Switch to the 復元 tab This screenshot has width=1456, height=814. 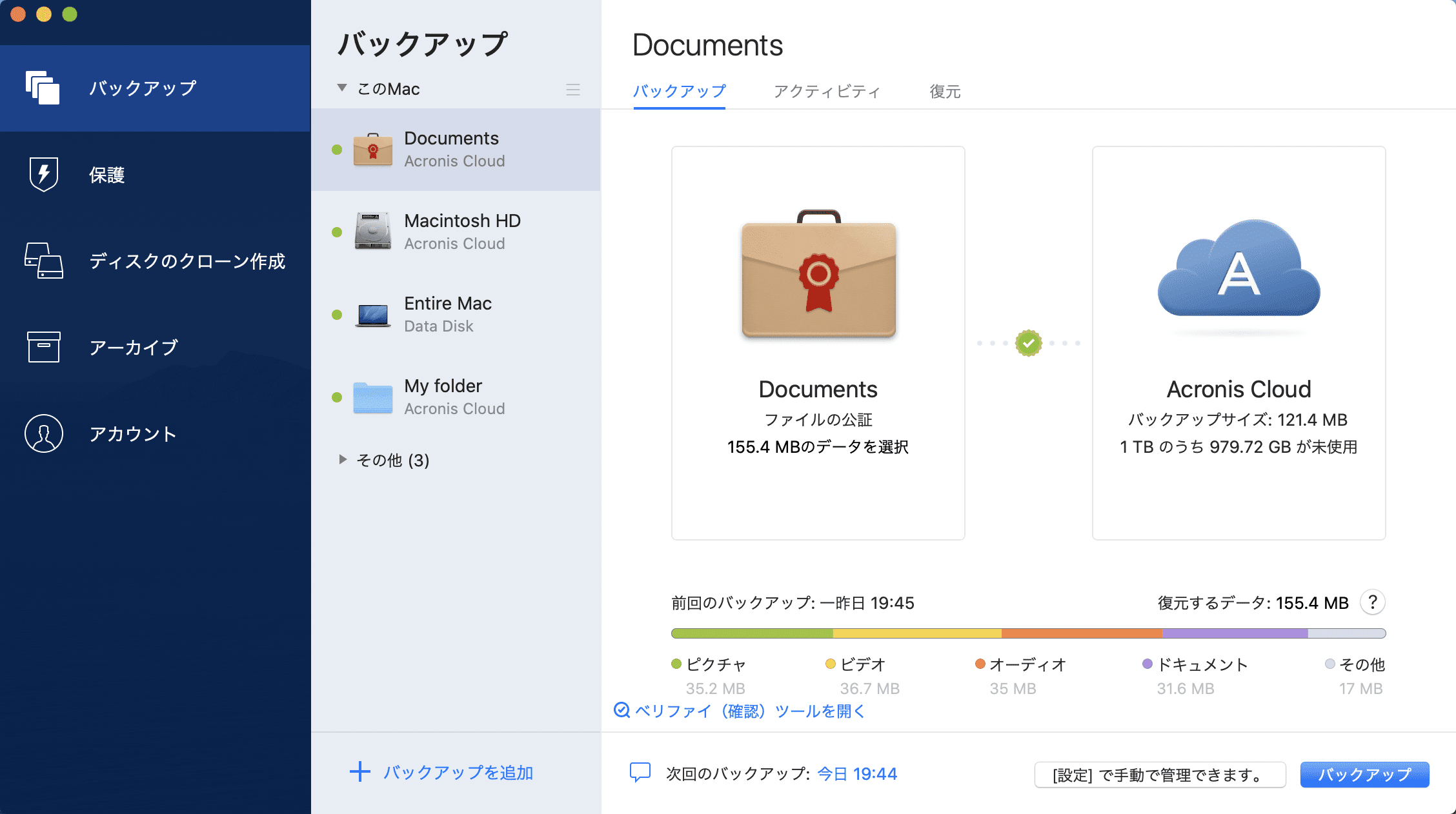(x=945, y=92)
